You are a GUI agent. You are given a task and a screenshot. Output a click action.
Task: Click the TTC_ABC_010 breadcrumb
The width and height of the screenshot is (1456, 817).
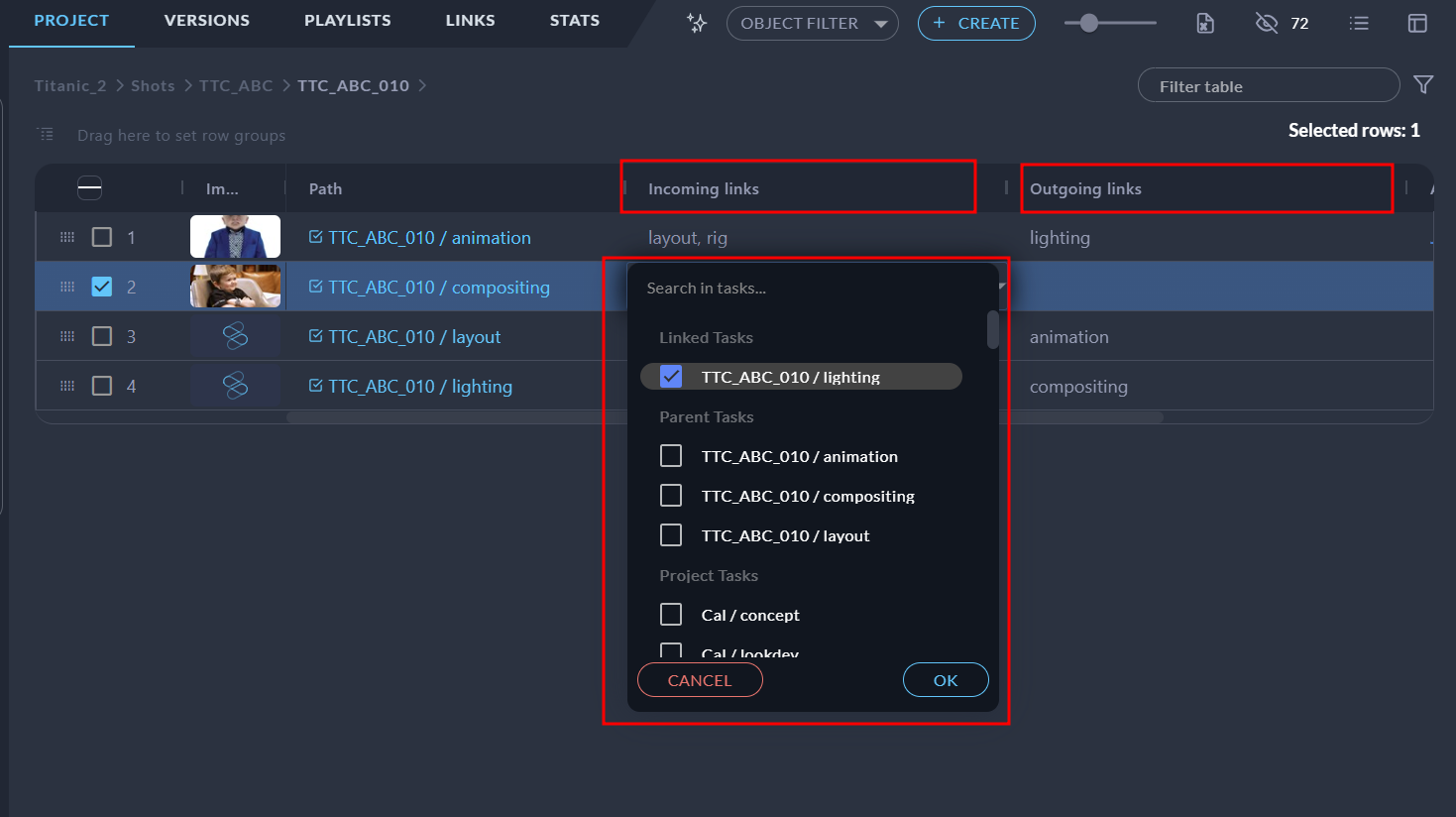(354, 86)
